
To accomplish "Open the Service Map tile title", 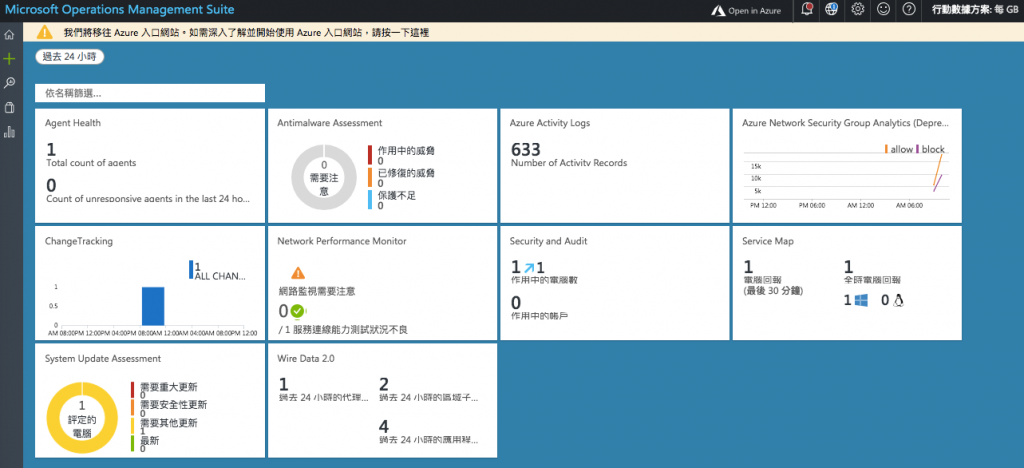I will 768,241.
